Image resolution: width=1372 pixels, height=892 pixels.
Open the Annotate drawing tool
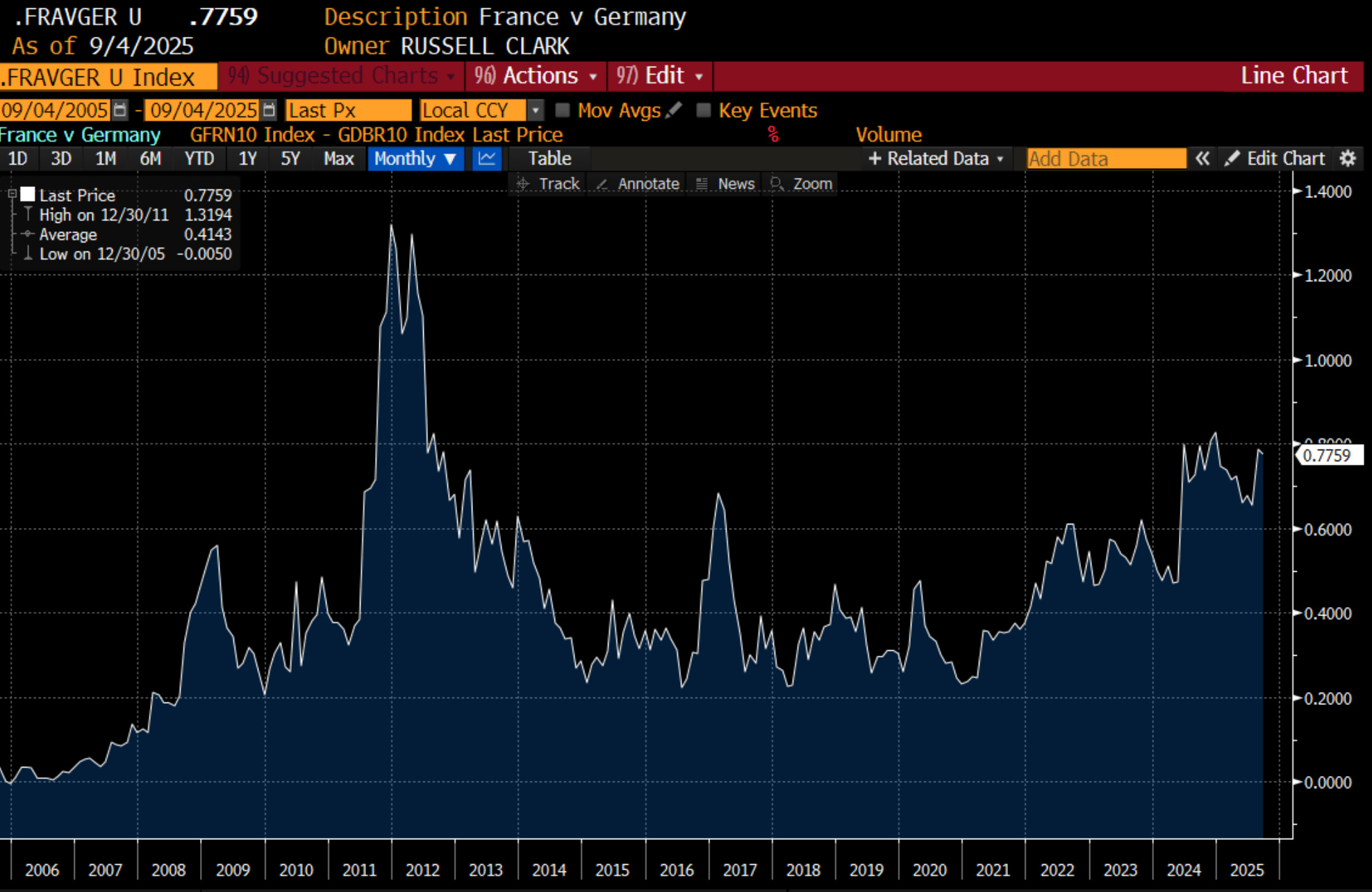coord(638,184)
